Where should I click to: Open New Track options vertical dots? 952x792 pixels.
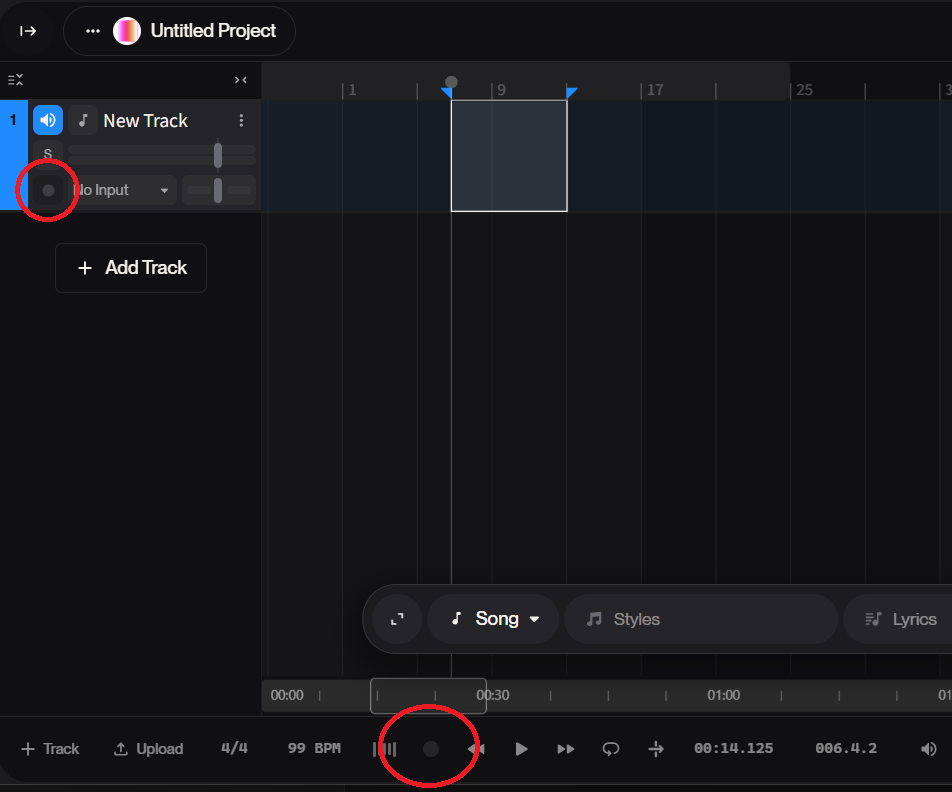[242, 120]
